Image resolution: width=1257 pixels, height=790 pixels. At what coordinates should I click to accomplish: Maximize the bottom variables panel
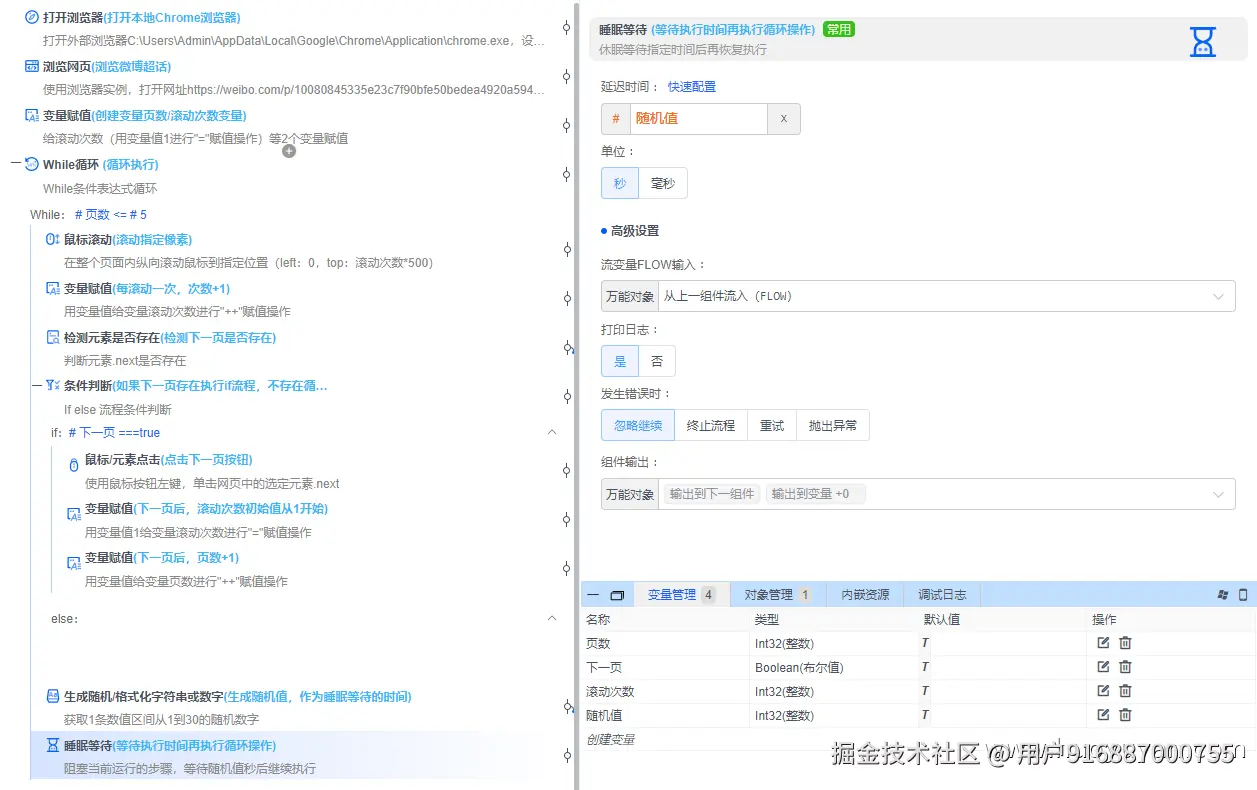coord(617,595)
